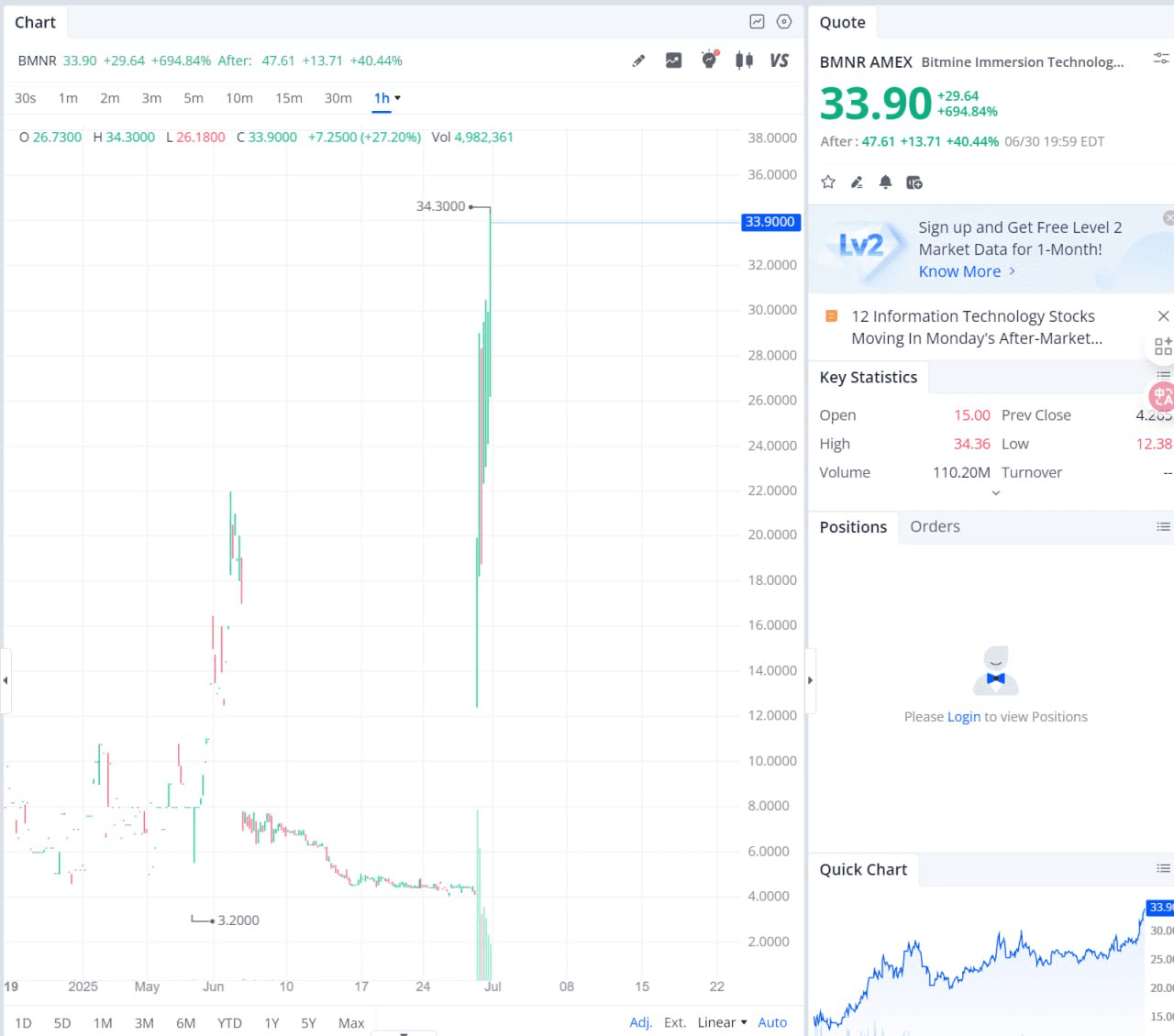1174x1036 pixels.
Task: Select the 2m interval
Action: point(110,98)
